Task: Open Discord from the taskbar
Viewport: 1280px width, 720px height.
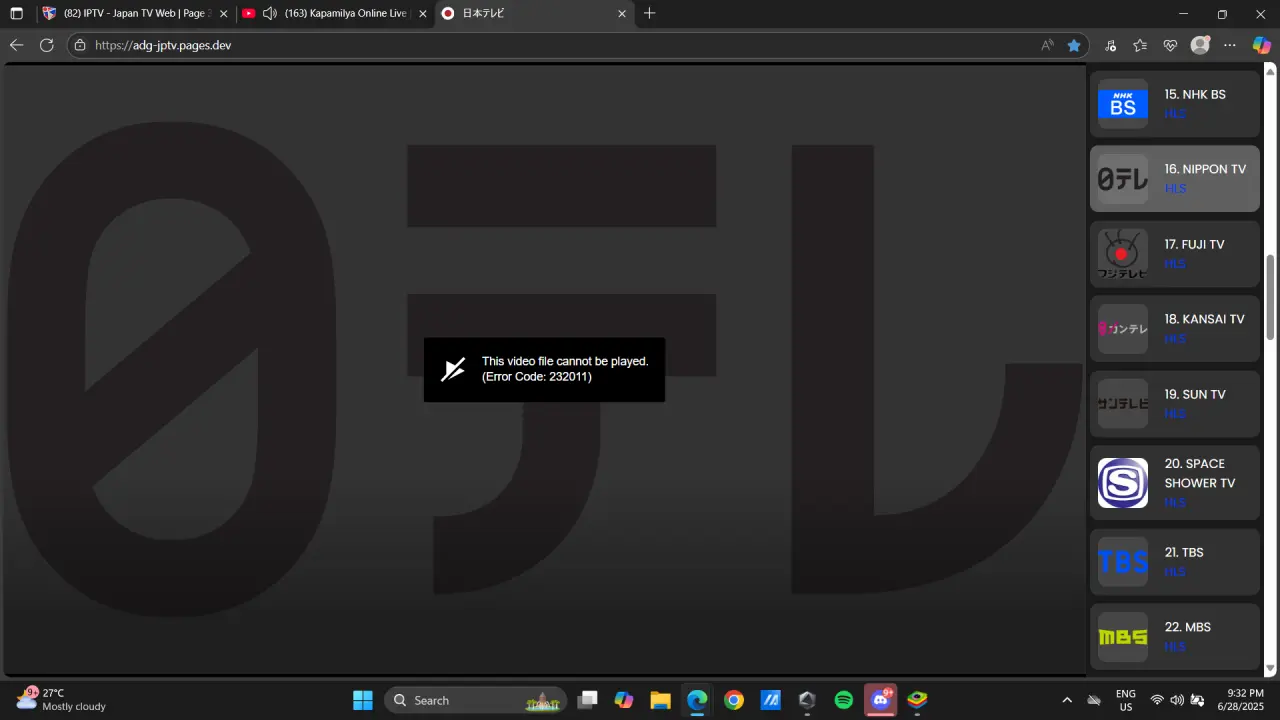Action: click(881, 700)
